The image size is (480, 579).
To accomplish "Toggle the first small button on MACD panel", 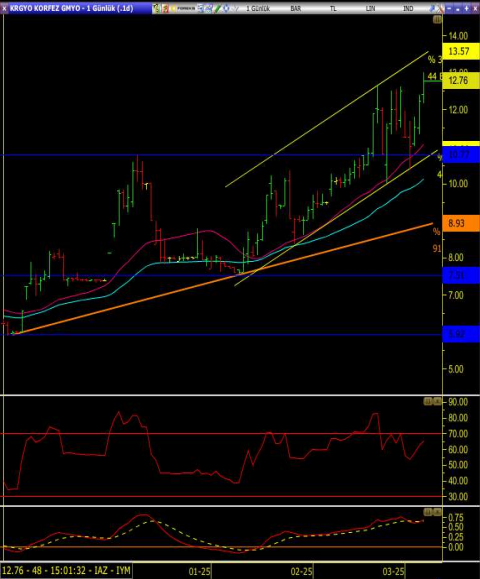I will tap(428, 512).
